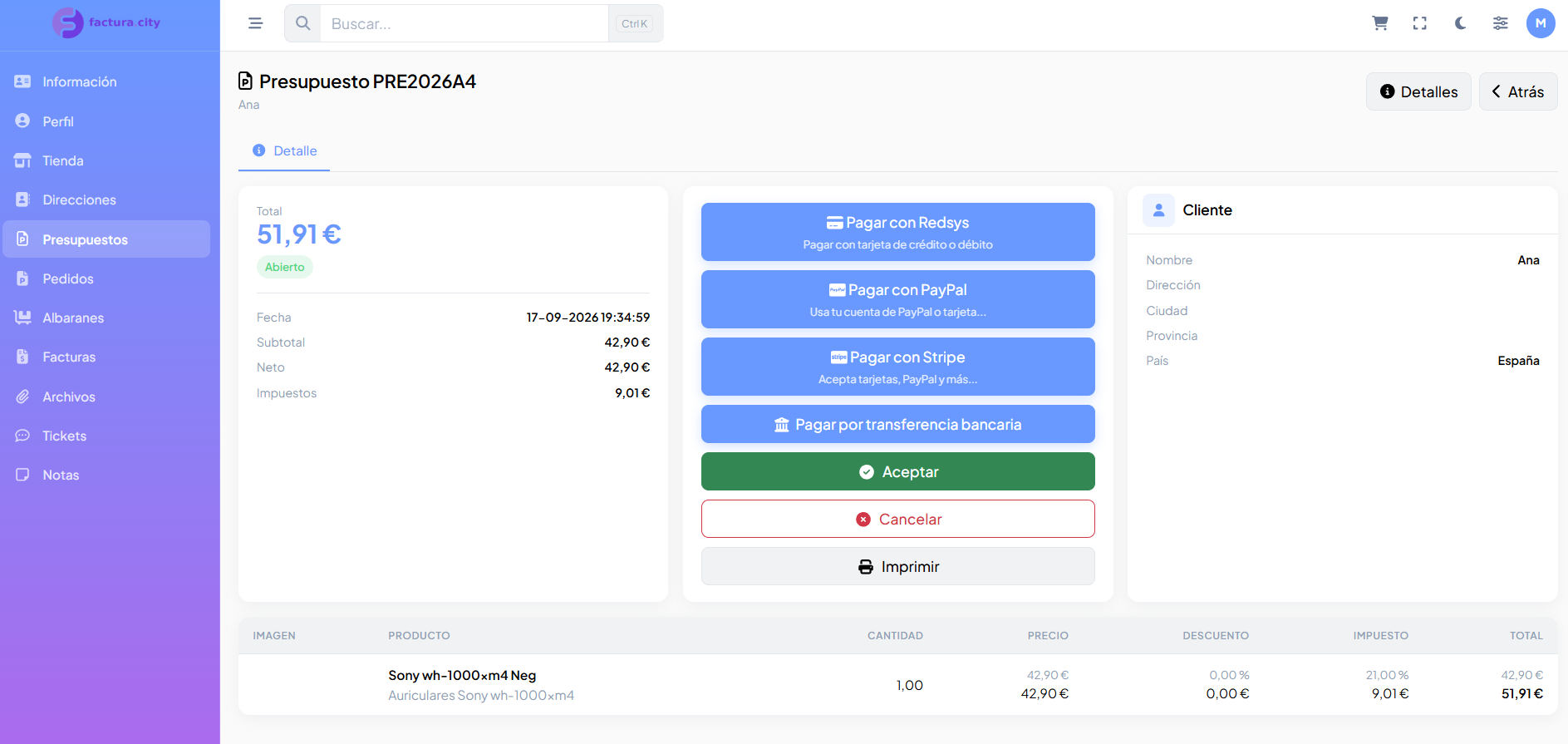This screenshot has width=1568, height=744.
Task: Toggle fullscreen mode icon
Action: (1420, 23)
